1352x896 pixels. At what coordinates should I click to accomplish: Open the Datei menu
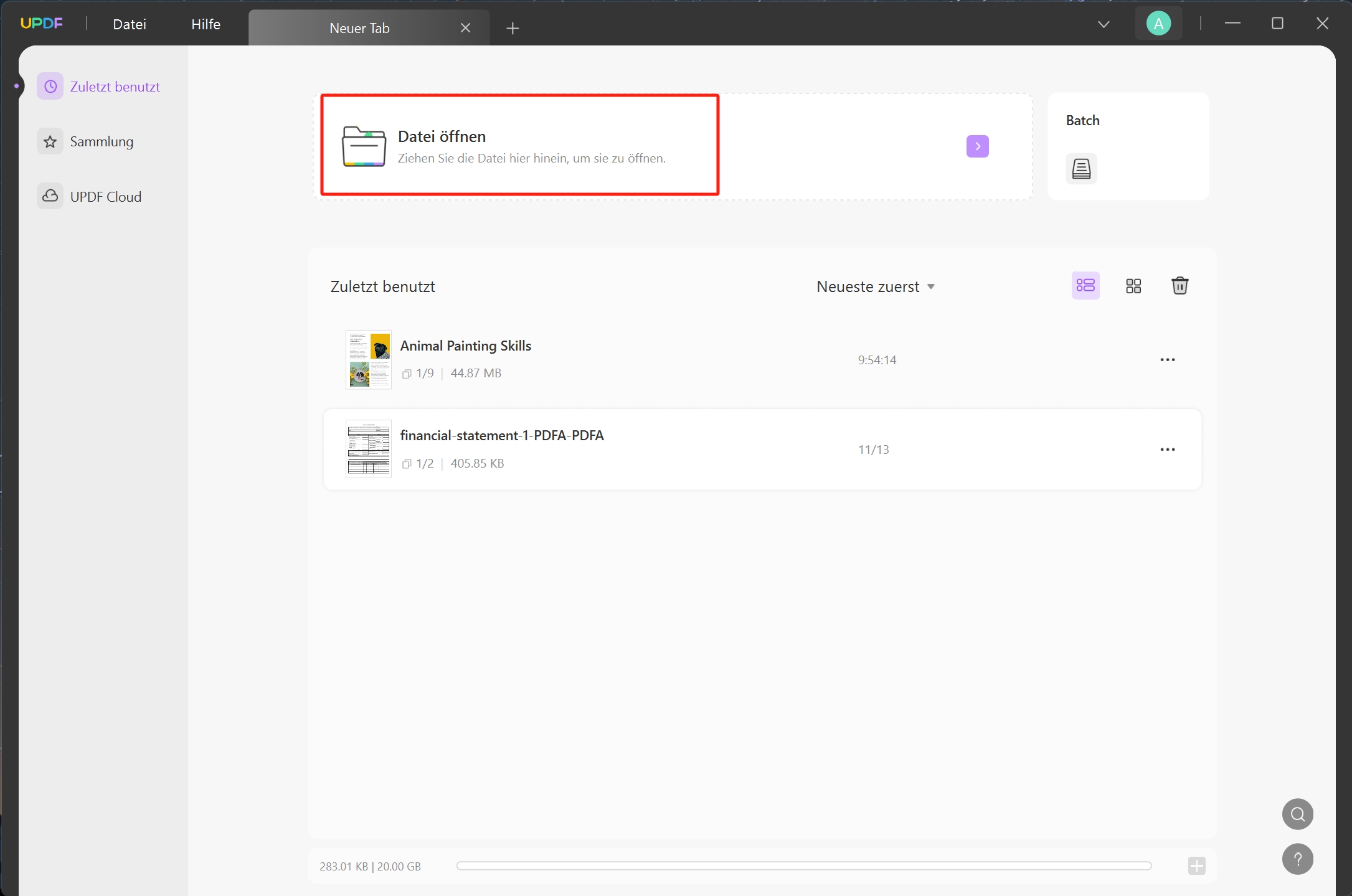pyautogui.click(x=128, y=23)
